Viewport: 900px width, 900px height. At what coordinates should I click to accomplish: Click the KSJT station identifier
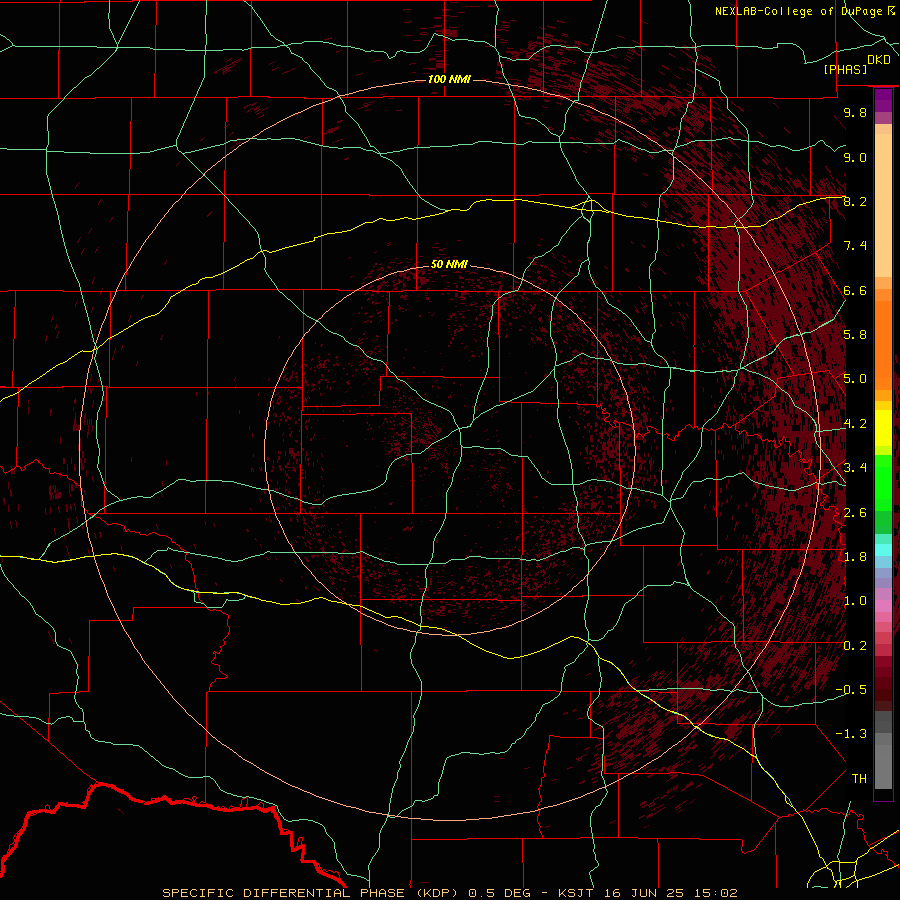[x=577, y=893]
